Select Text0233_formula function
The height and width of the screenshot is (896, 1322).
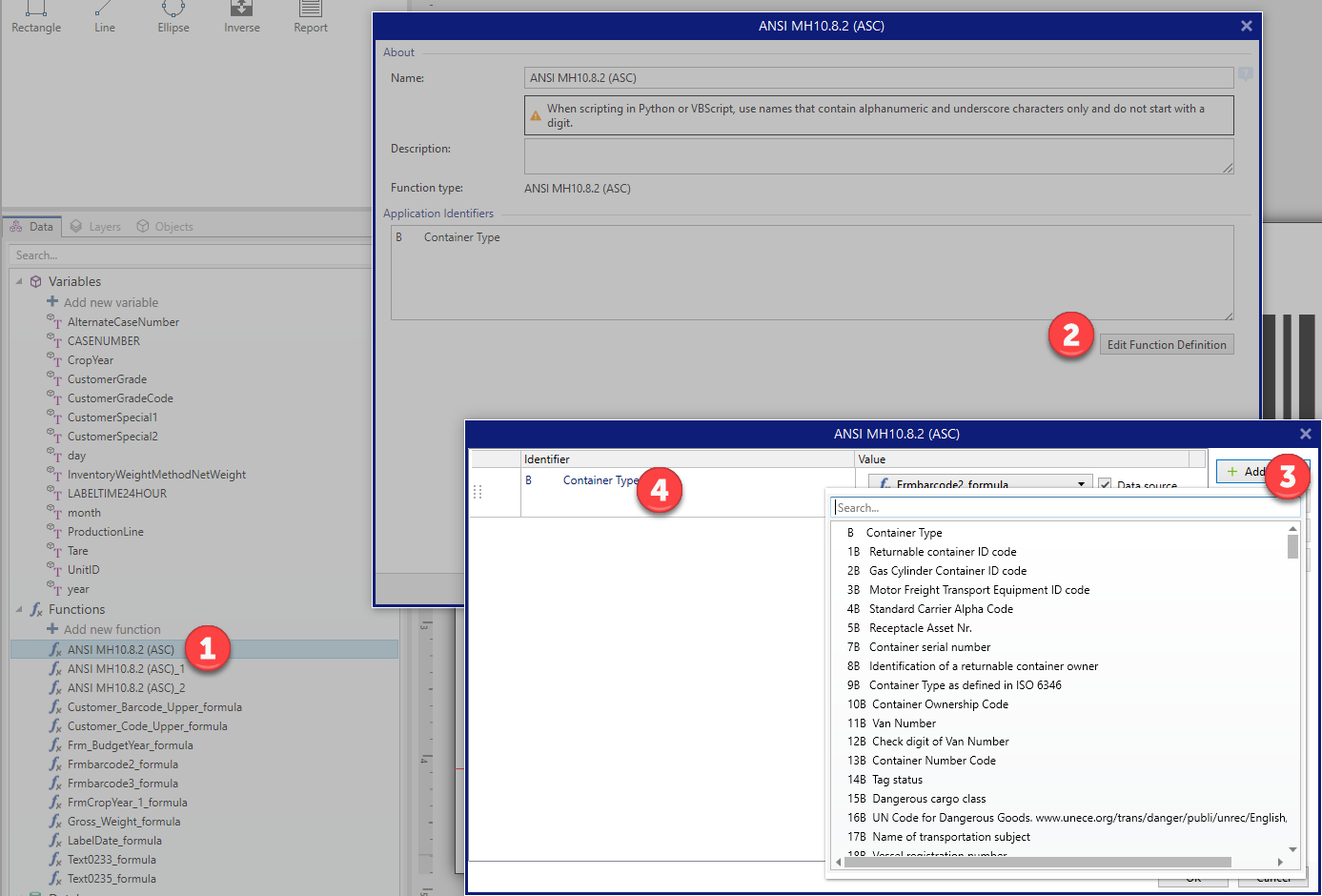[112, 860]
